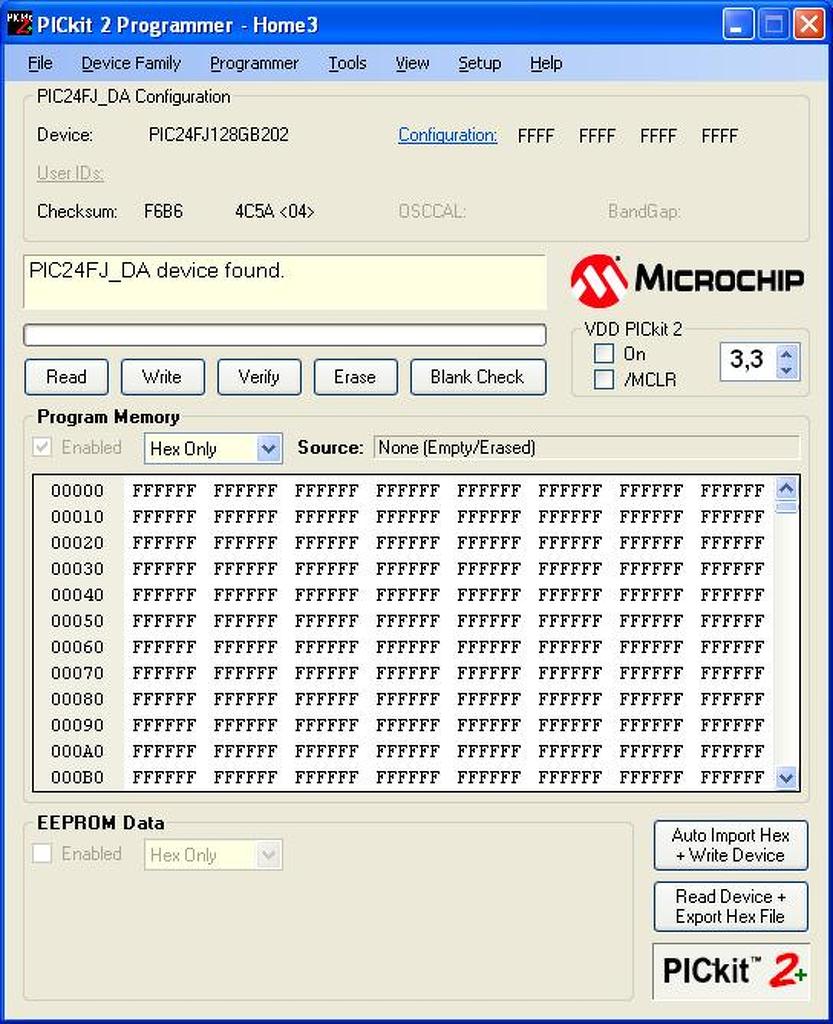
Task: Click the PICkit 2+ logo at bottom right
Action: (731, 971)
